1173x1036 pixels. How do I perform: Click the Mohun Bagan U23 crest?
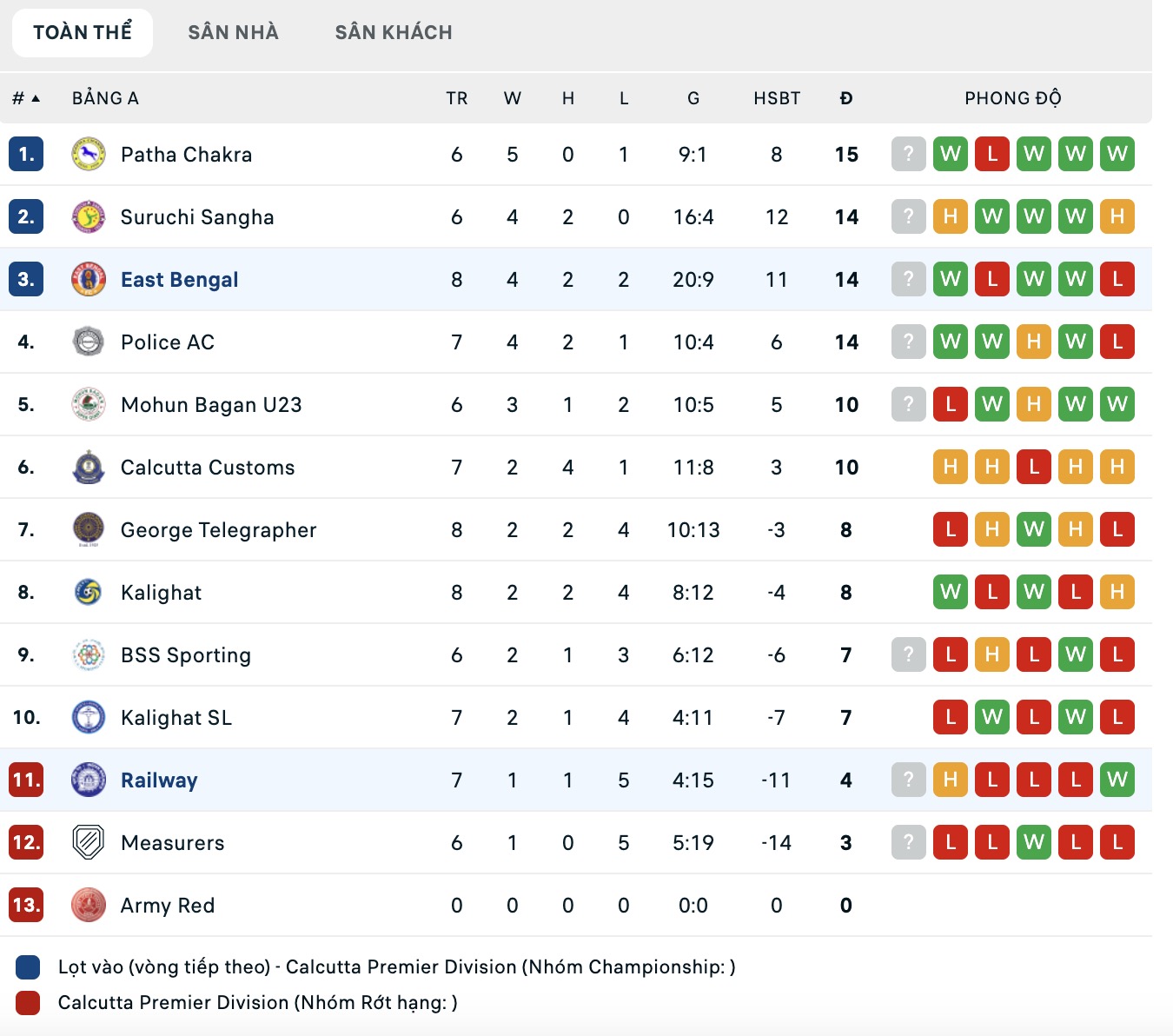pos(87,404)
